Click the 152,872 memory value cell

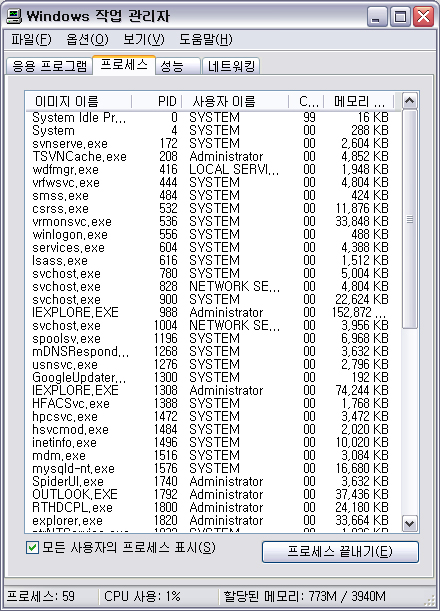click(359, 312)
